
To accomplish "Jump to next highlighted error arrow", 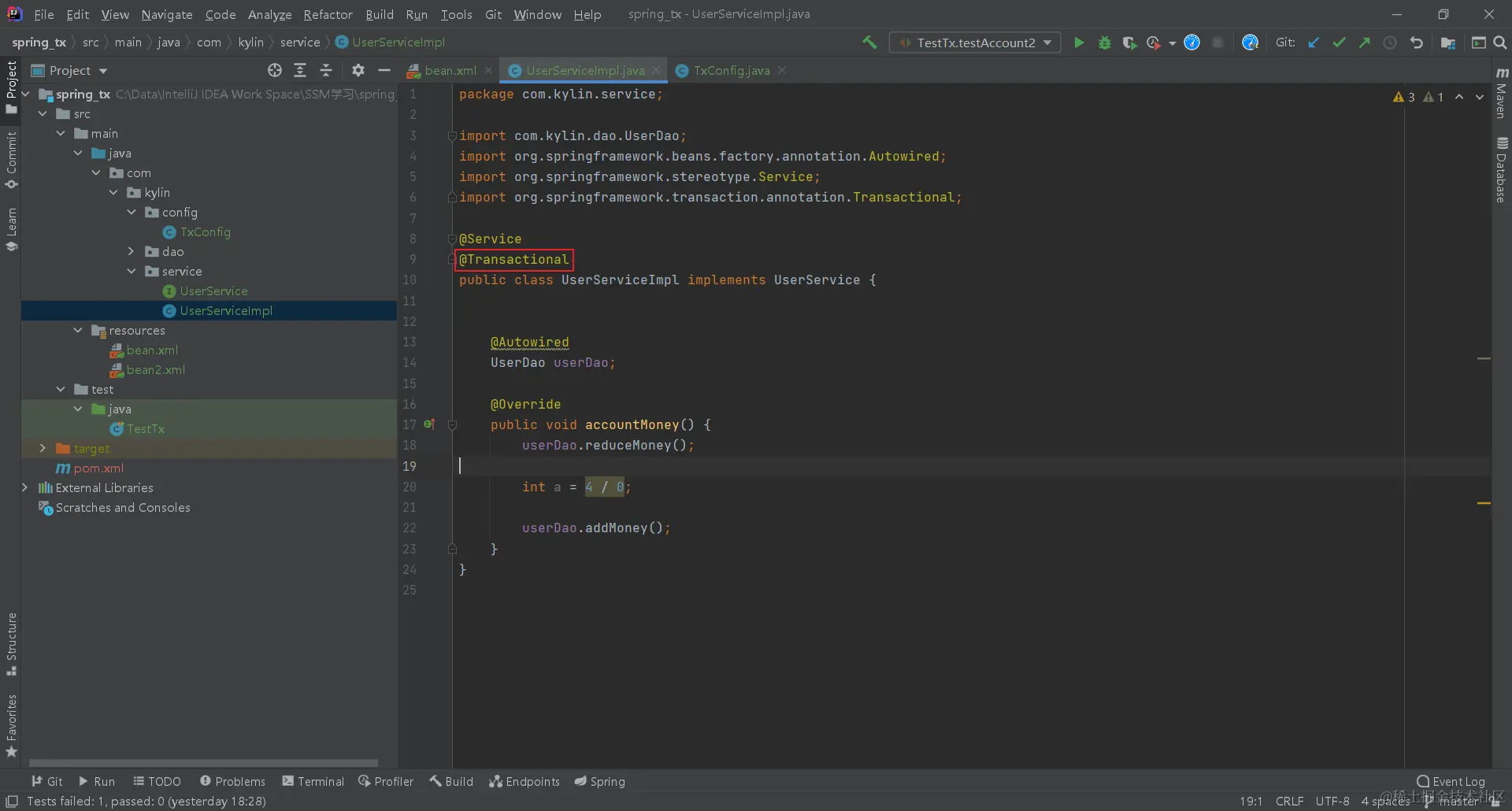I will (x=1480, y=97).
